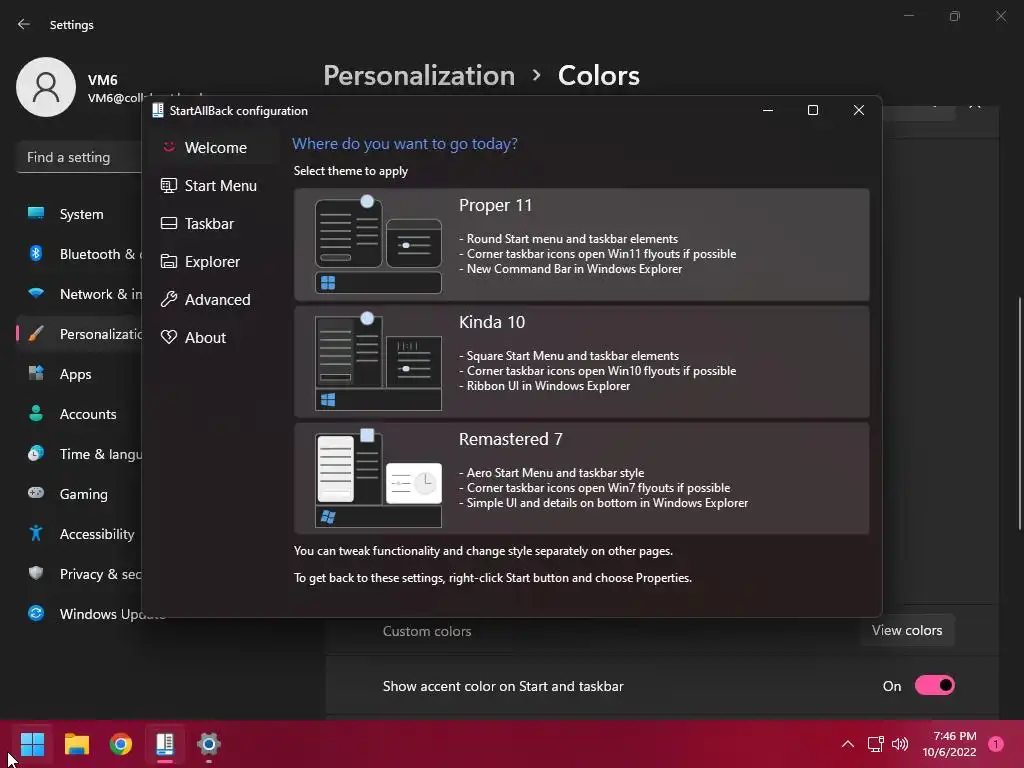
Task: Apply the Kinda 10 theme
Action: 581,361
